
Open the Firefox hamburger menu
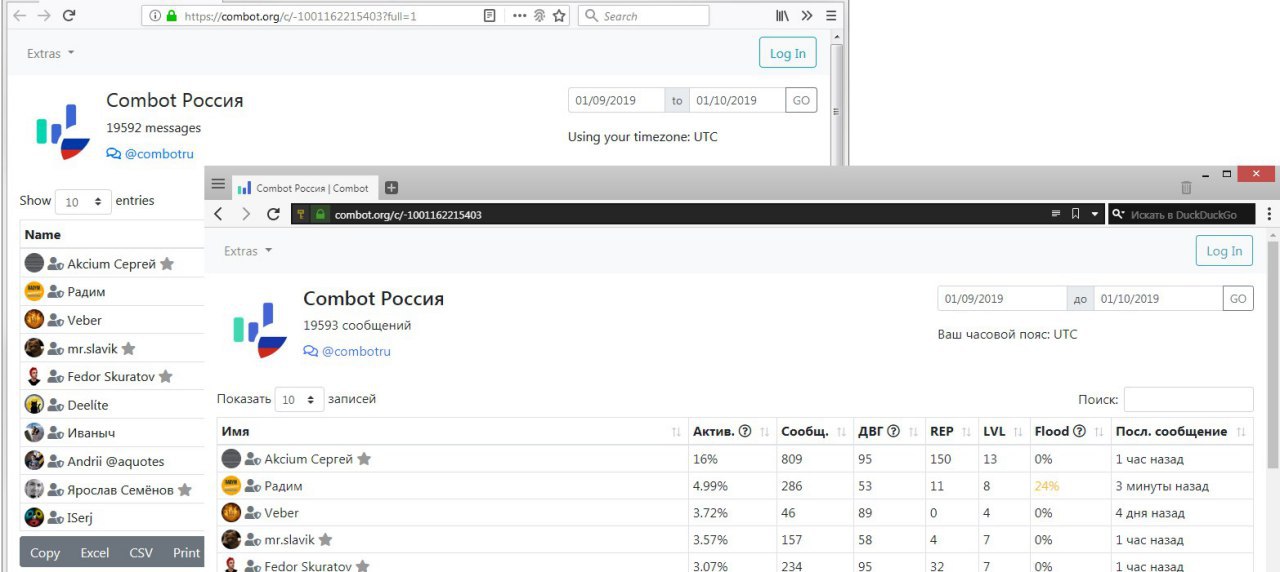tap(831, 16)
